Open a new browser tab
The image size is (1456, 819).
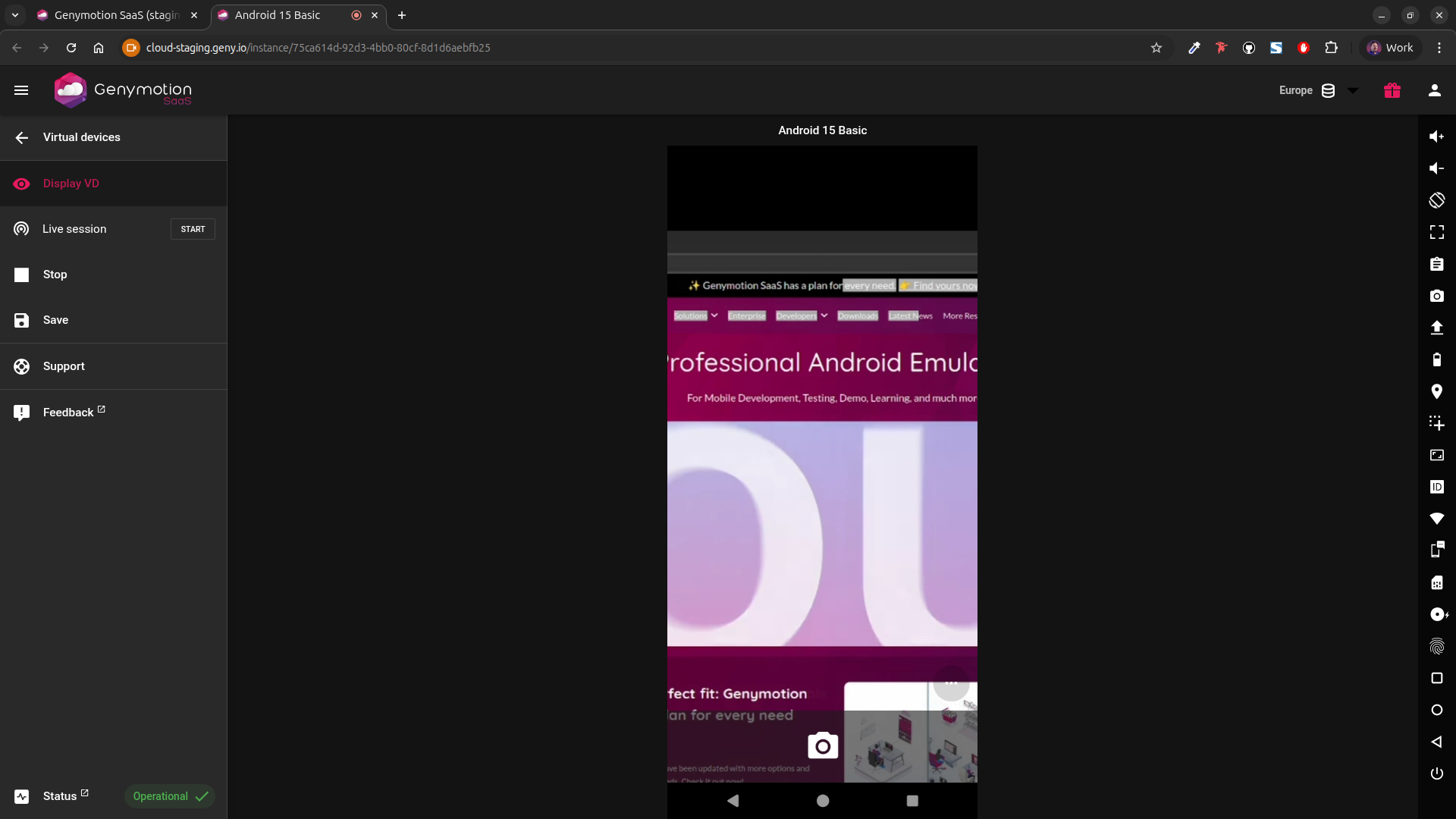402,15
